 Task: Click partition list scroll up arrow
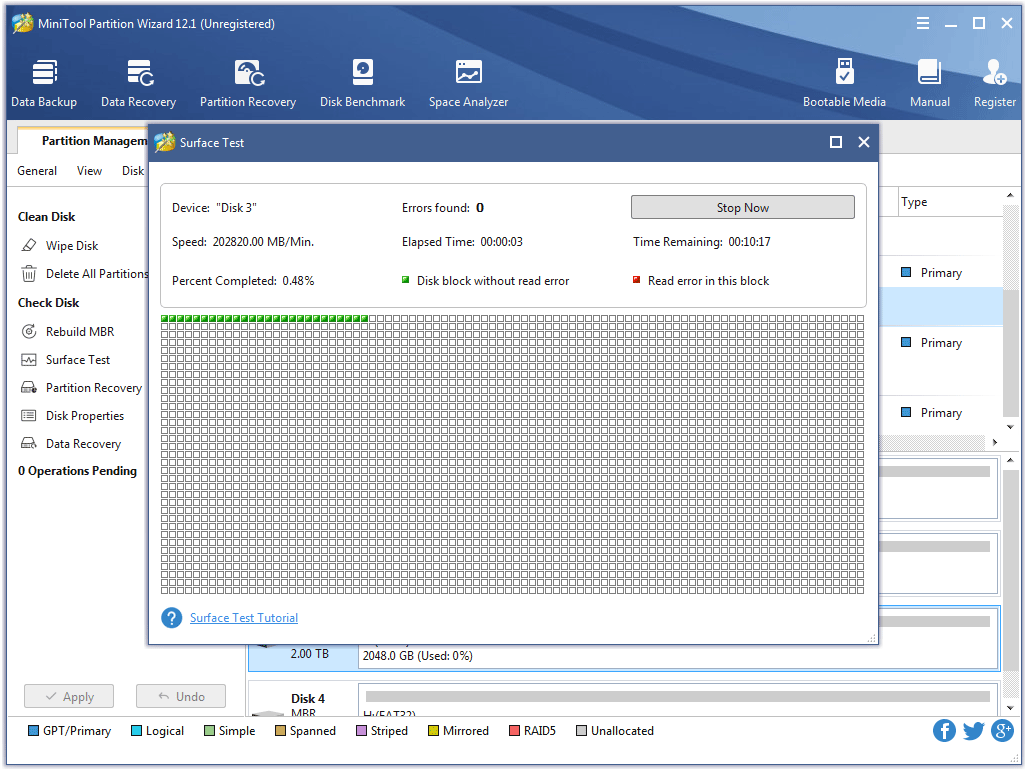[1011, 195]
